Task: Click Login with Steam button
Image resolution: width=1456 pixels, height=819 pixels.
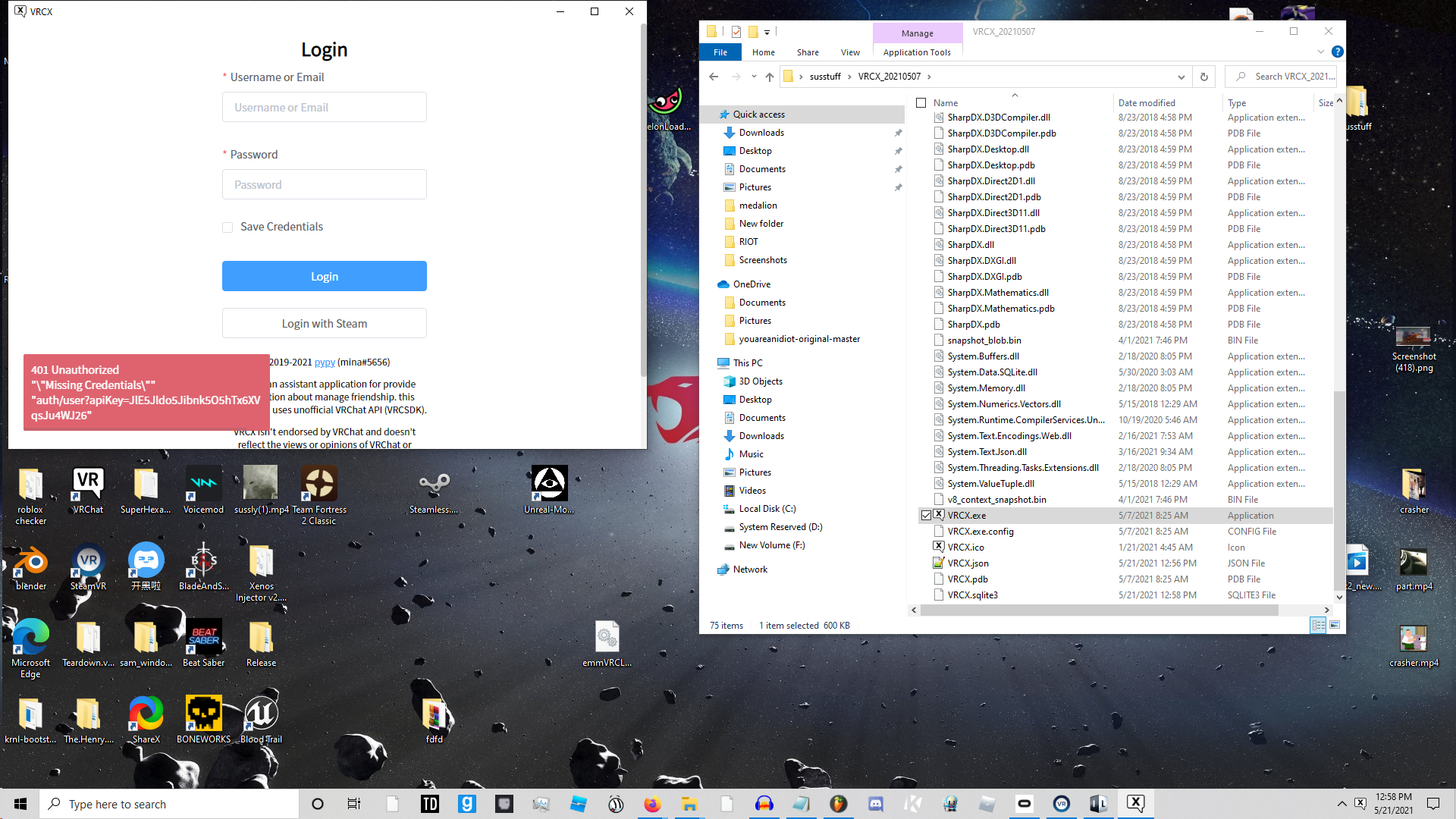Action: pyautogui.click(x=324, y=324)
